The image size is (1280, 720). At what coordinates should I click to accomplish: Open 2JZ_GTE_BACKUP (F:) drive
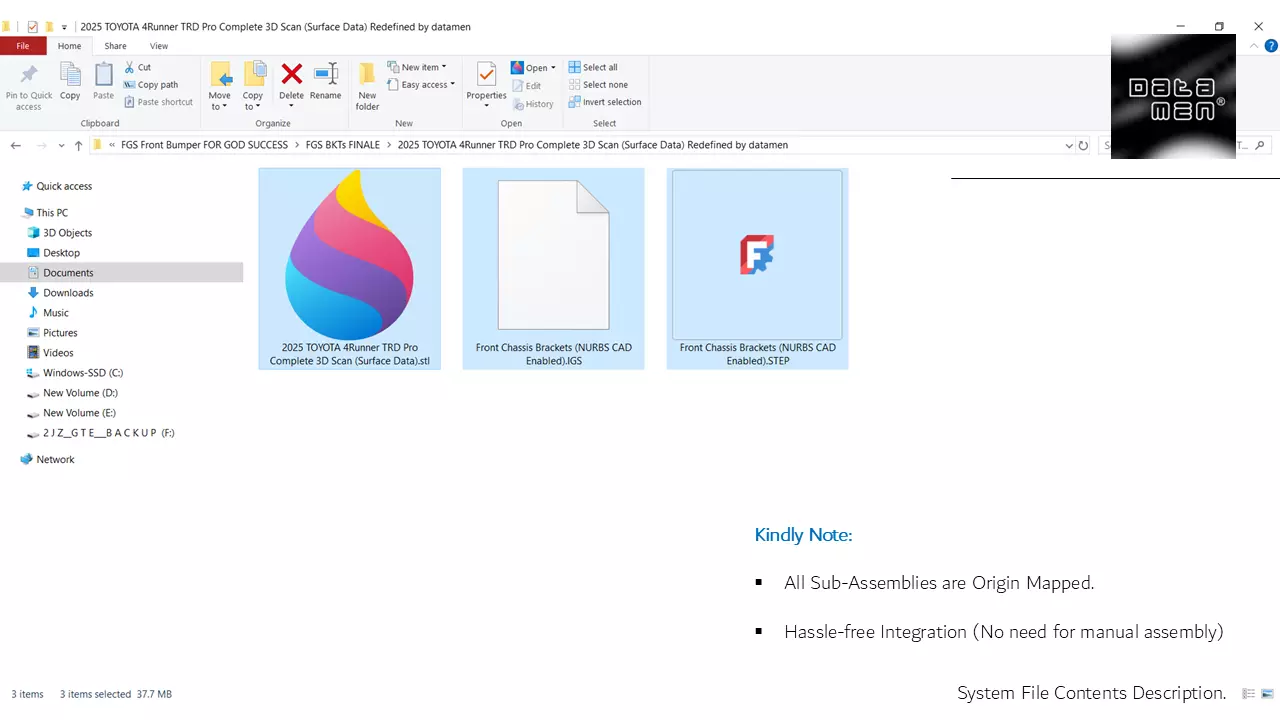(x=108, y=433)
